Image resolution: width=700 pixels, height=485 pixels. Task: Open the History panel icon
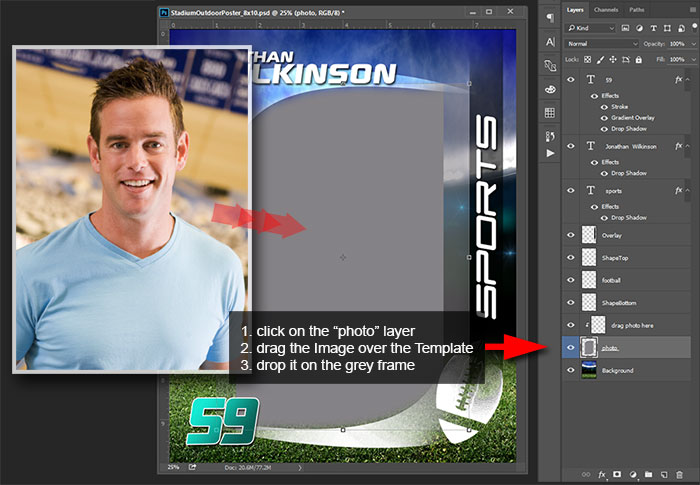550,136
